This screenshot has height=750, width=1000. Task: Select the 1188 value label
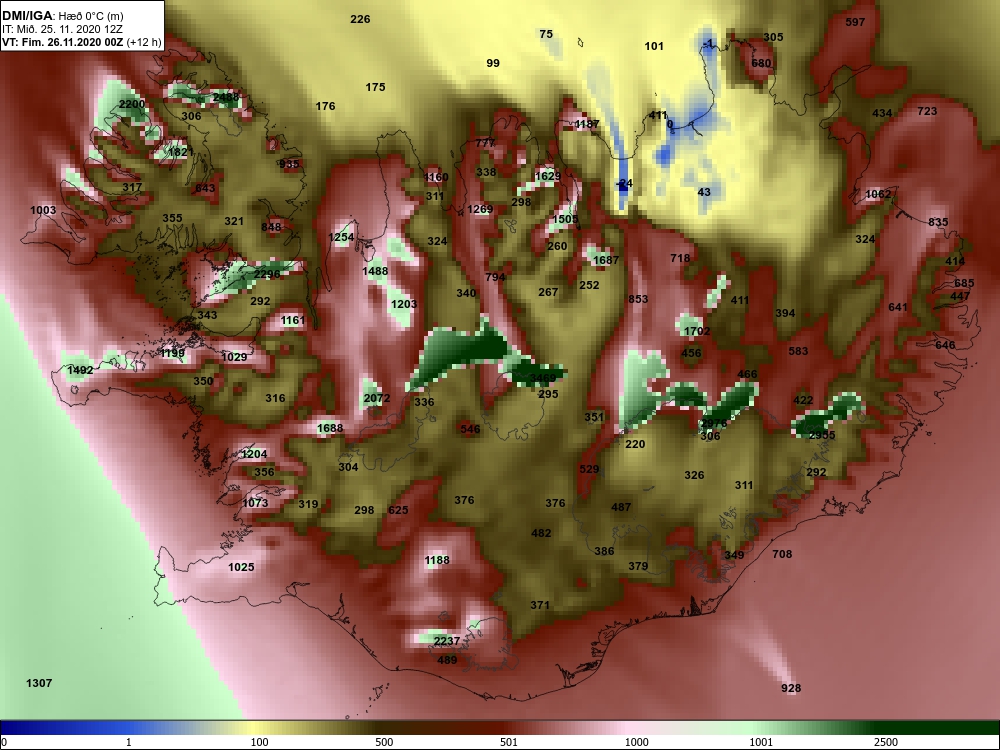(437, 560)
